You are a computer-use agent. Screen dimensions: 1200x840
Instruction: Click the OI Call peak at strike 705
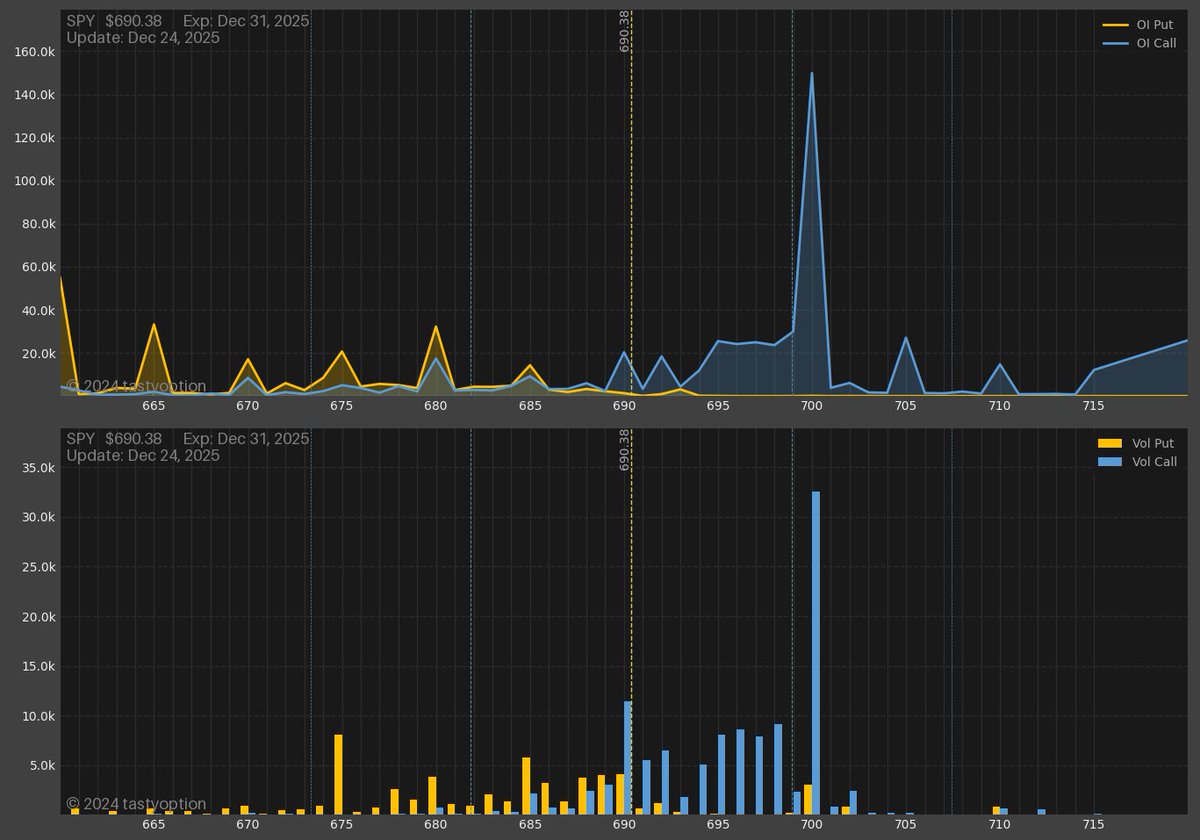point(906,337)
